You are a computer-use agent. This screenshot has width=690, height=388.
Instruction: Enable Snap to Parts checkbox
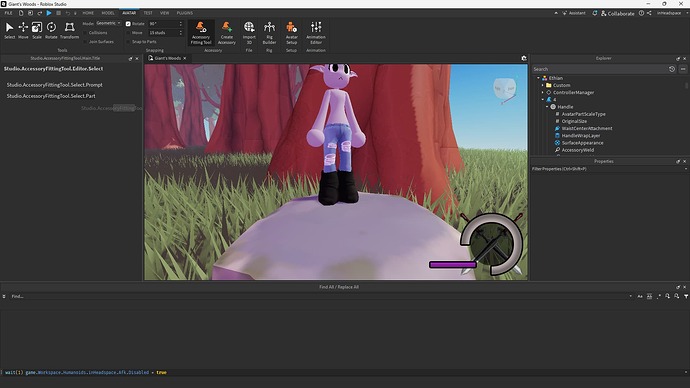point(128,42)
